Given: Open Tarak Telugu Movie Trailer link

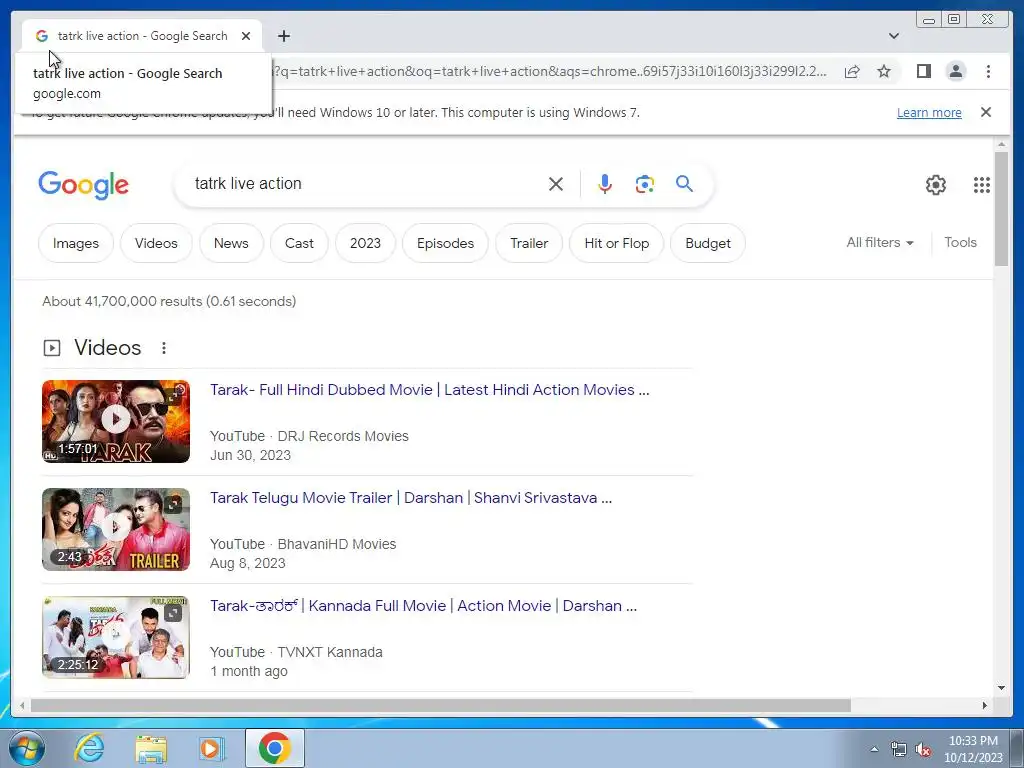Looking at the screenshot, I should [411, 498].
